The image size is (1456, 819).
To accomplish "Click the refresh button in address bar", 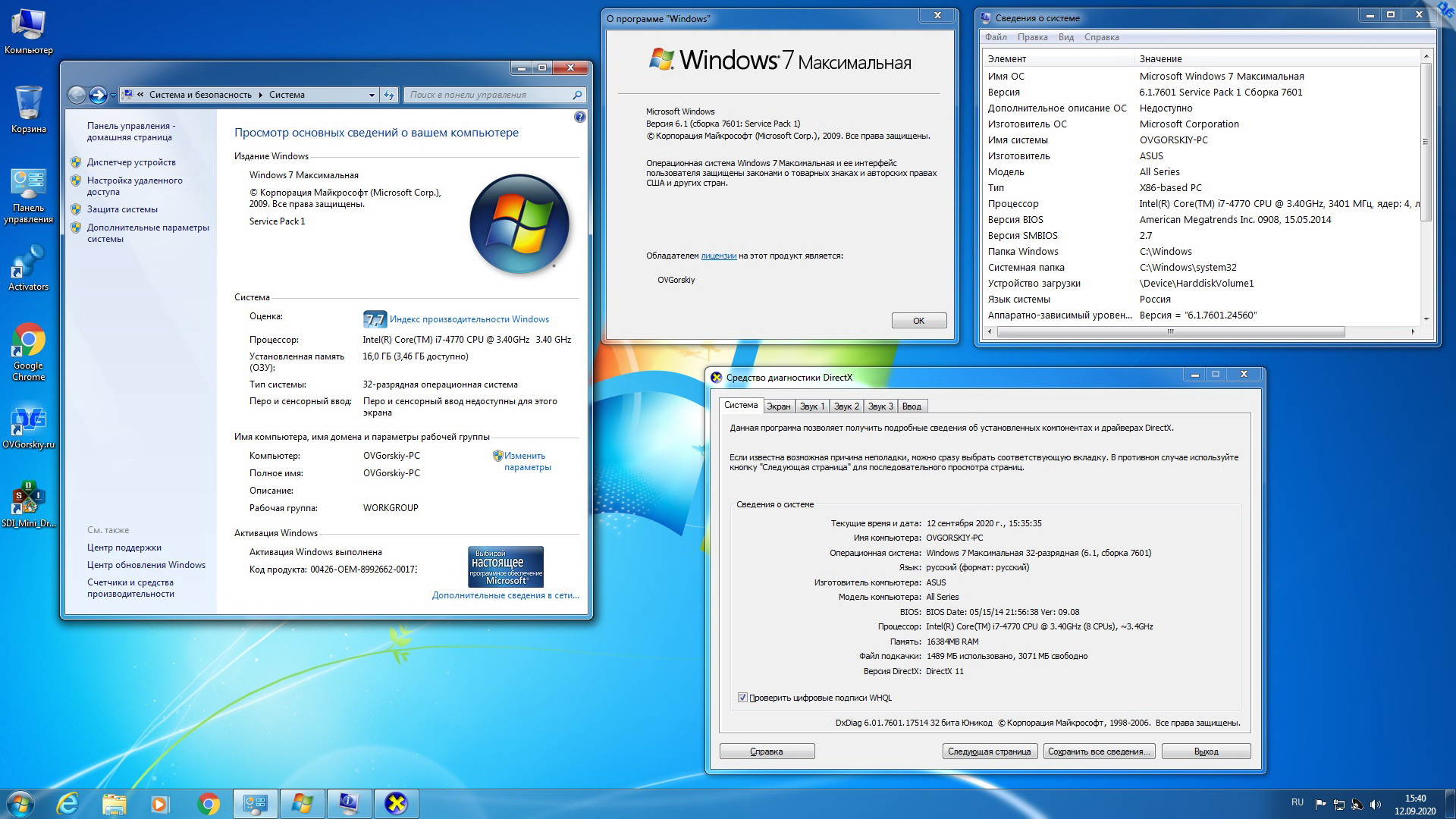I will 389,95.
